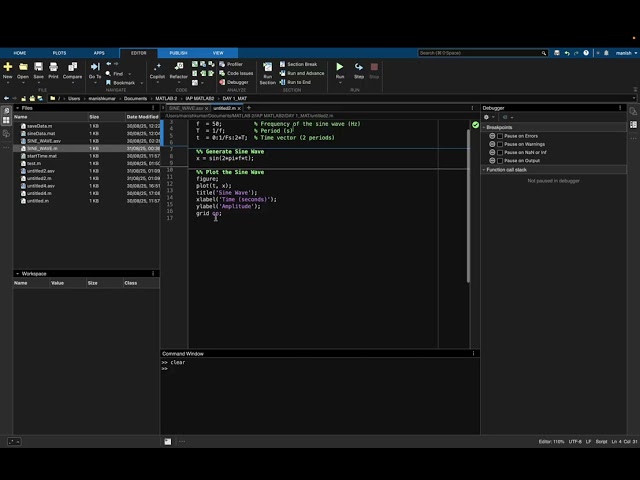
Task: Click Editor: 110% zoom in the status bar
Action: click(x=551, y=442)
